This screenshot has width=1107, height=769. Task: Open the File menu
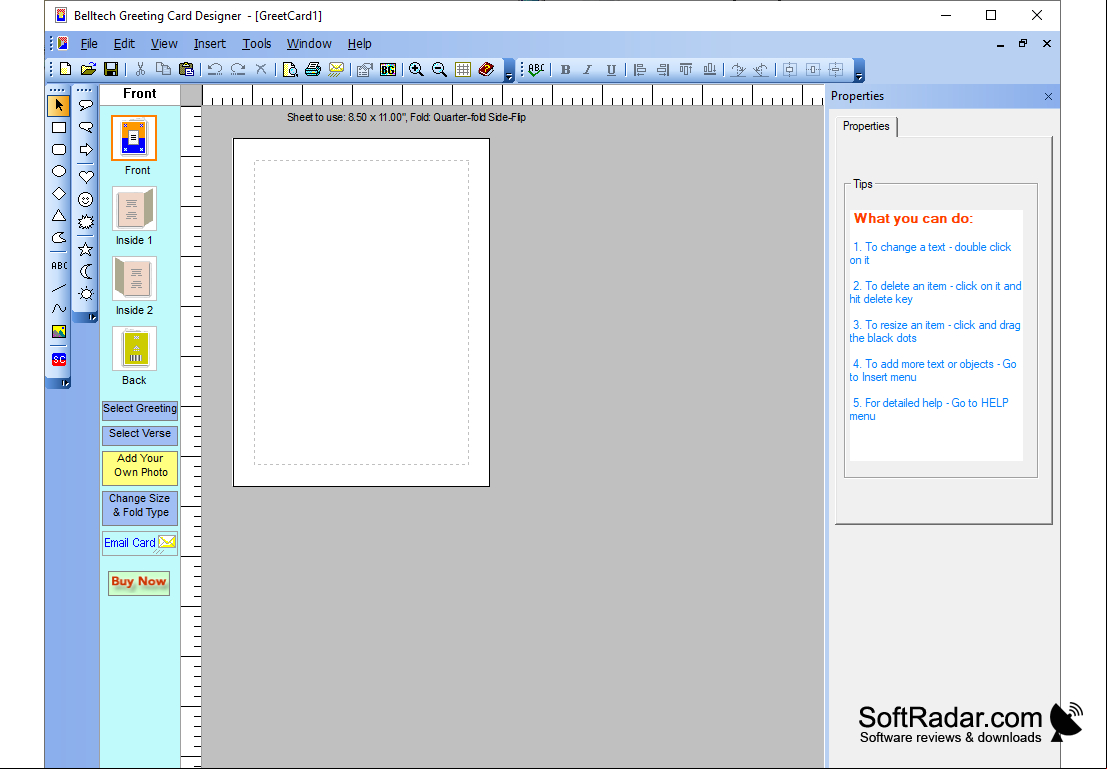[89, 44]
